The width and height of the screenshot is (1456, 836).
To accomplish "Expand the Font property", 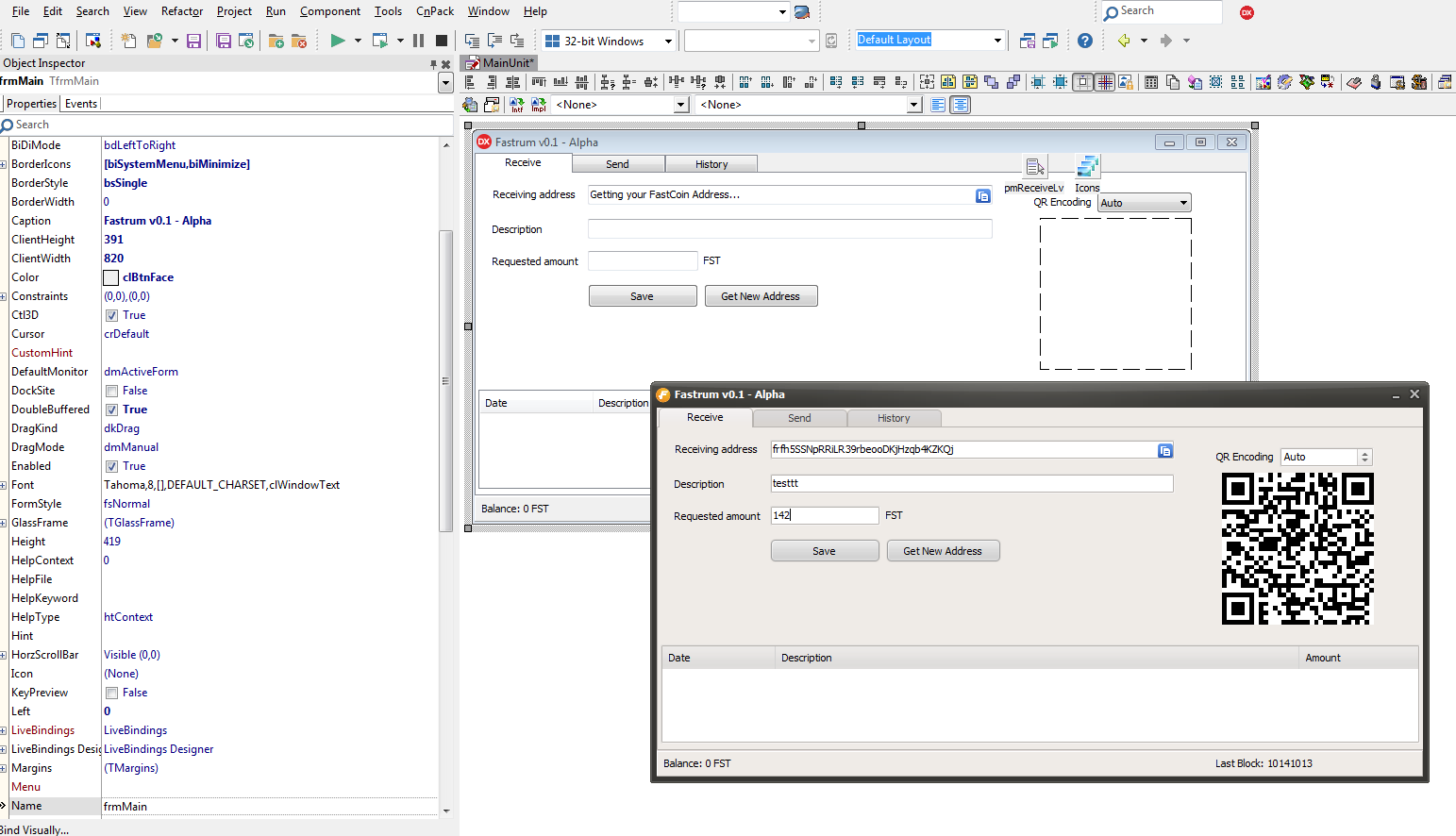I will [x=4, y=485].
